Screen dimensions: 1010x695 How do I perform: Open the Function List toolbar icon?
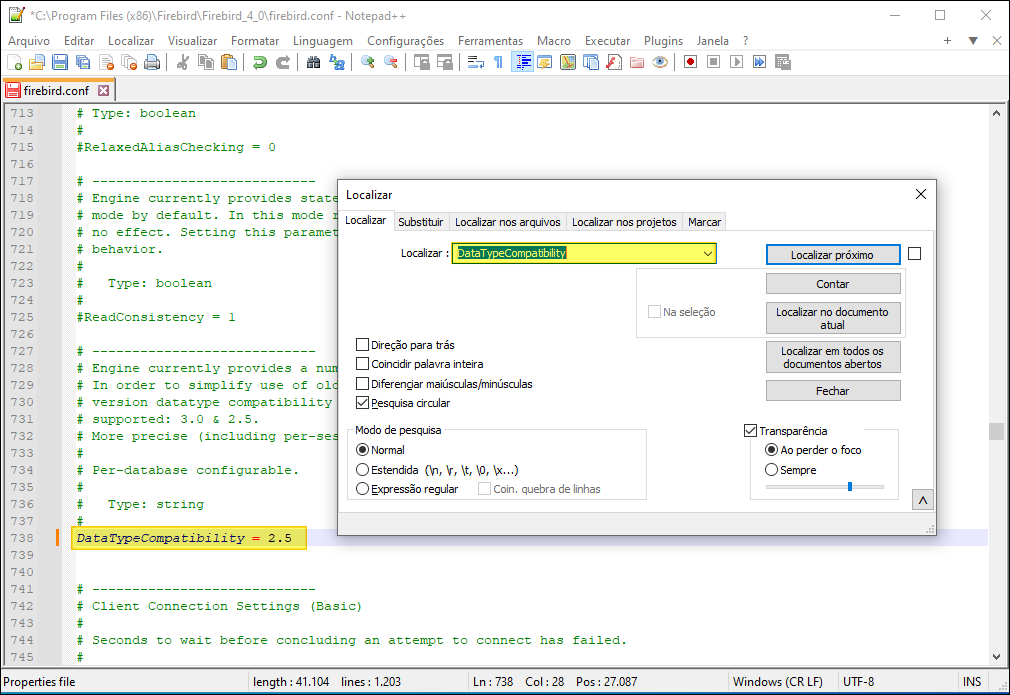pyautogui.click(x=614, y=62)
